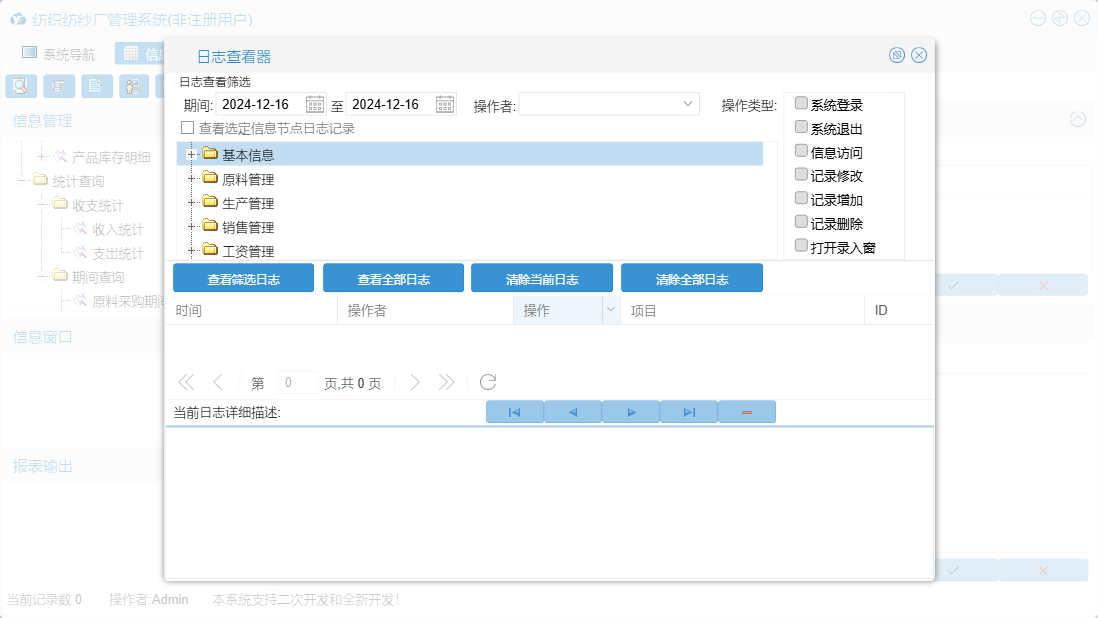Click the minus button in detail navigator
The width and height of the screenshot is (1098, 618).
(x=746, y=412)
